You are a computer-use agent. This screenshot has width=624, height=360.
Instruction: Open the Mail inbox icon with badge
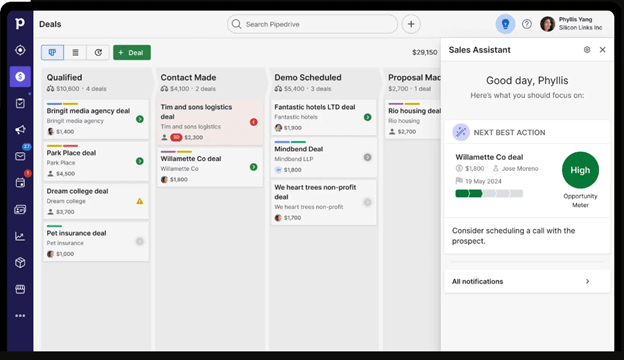click(x=20, y=156)
